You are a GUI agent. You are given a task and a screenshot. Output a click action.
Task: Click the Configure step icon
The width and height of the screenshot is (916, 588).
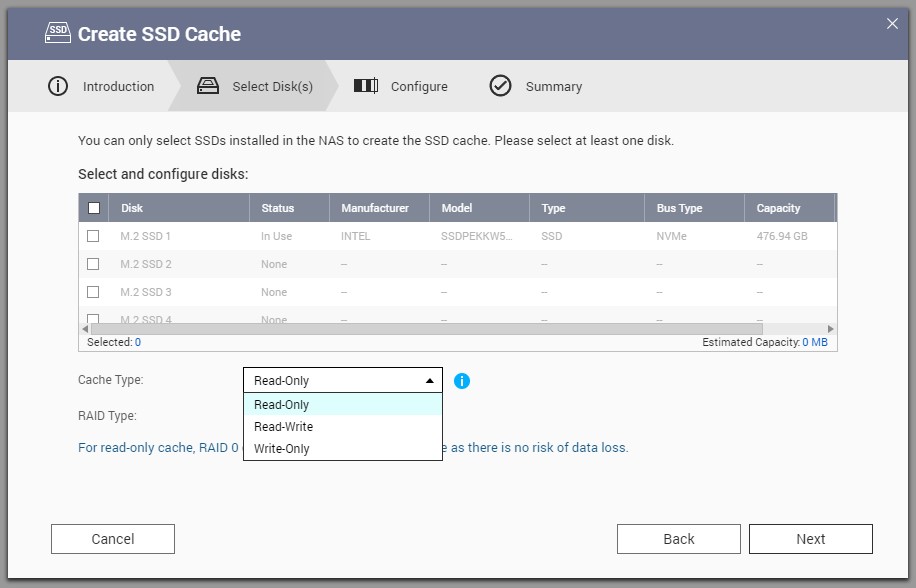(x=366, y=86)
